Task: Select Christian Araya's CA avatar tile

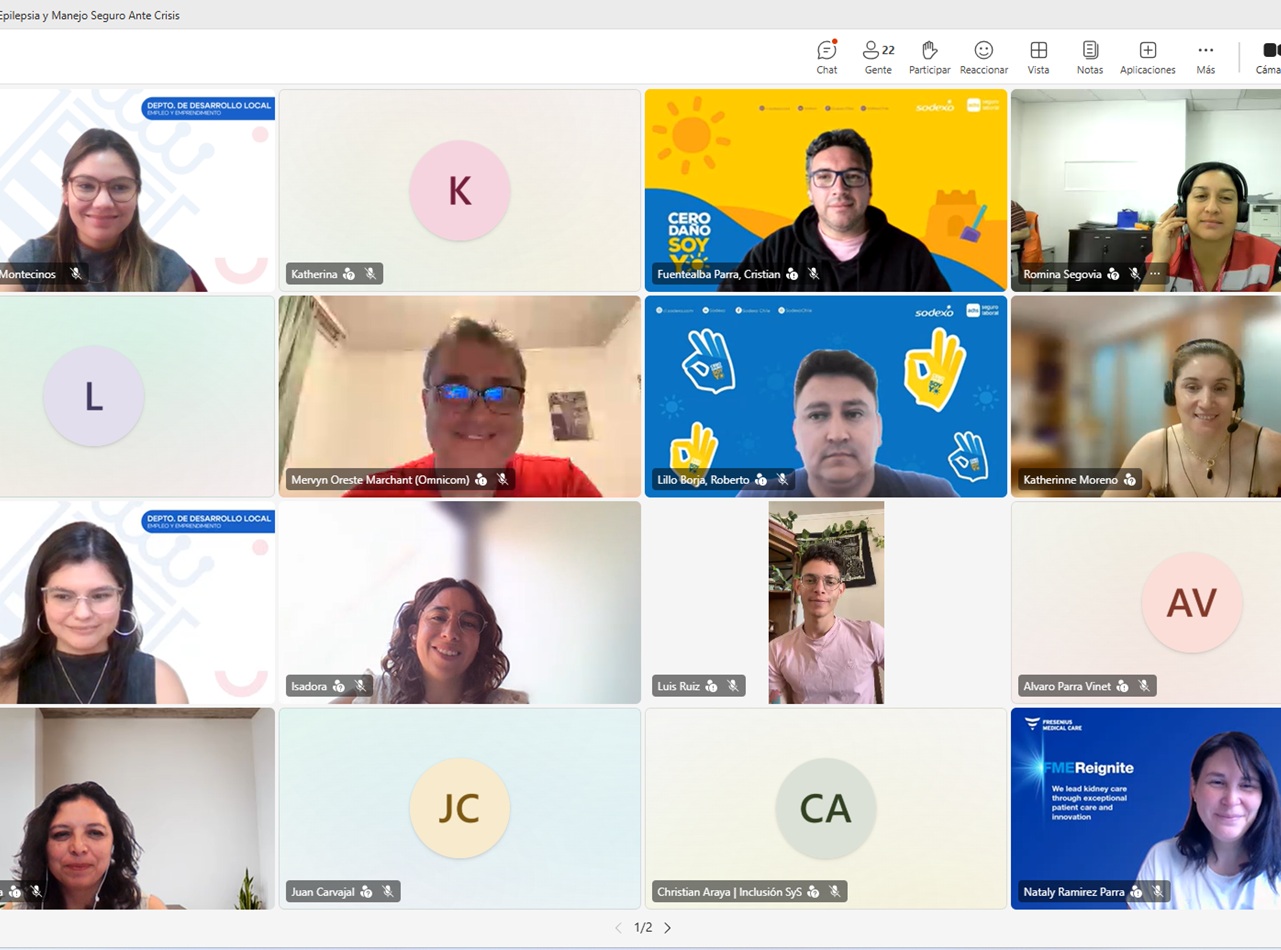Action: (825, 808)
